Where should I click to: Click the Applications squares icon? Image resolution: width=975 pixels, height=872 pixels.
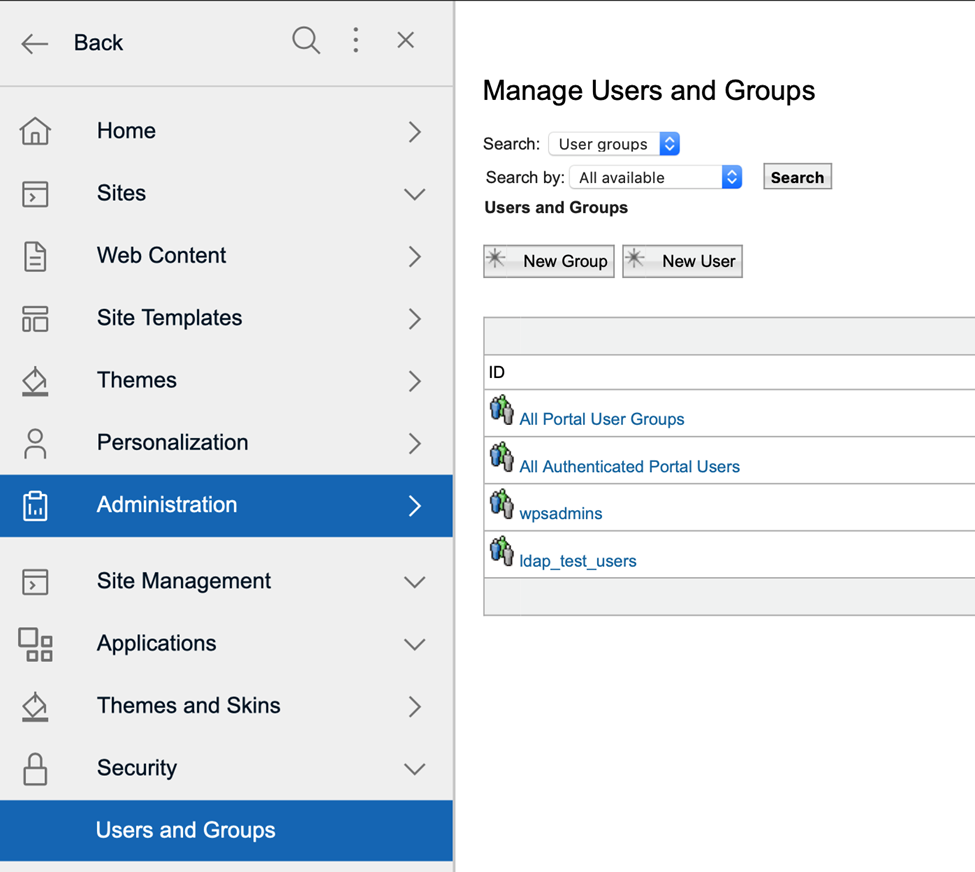(35, 644)
